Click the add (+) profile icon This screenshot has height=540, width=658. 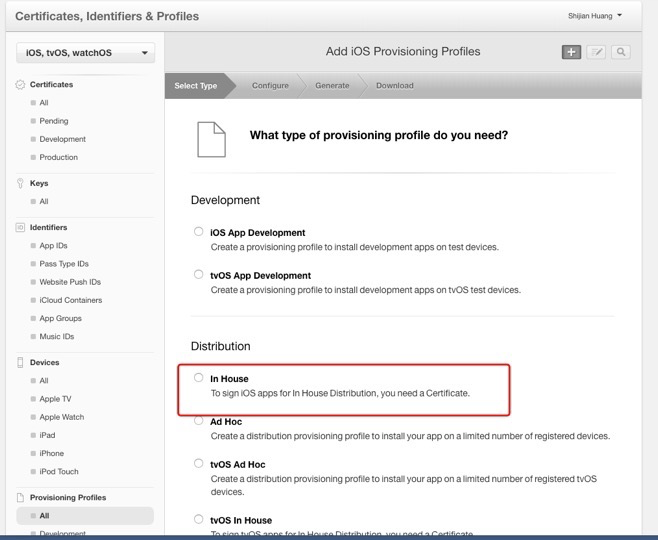(x=571, y=52)
